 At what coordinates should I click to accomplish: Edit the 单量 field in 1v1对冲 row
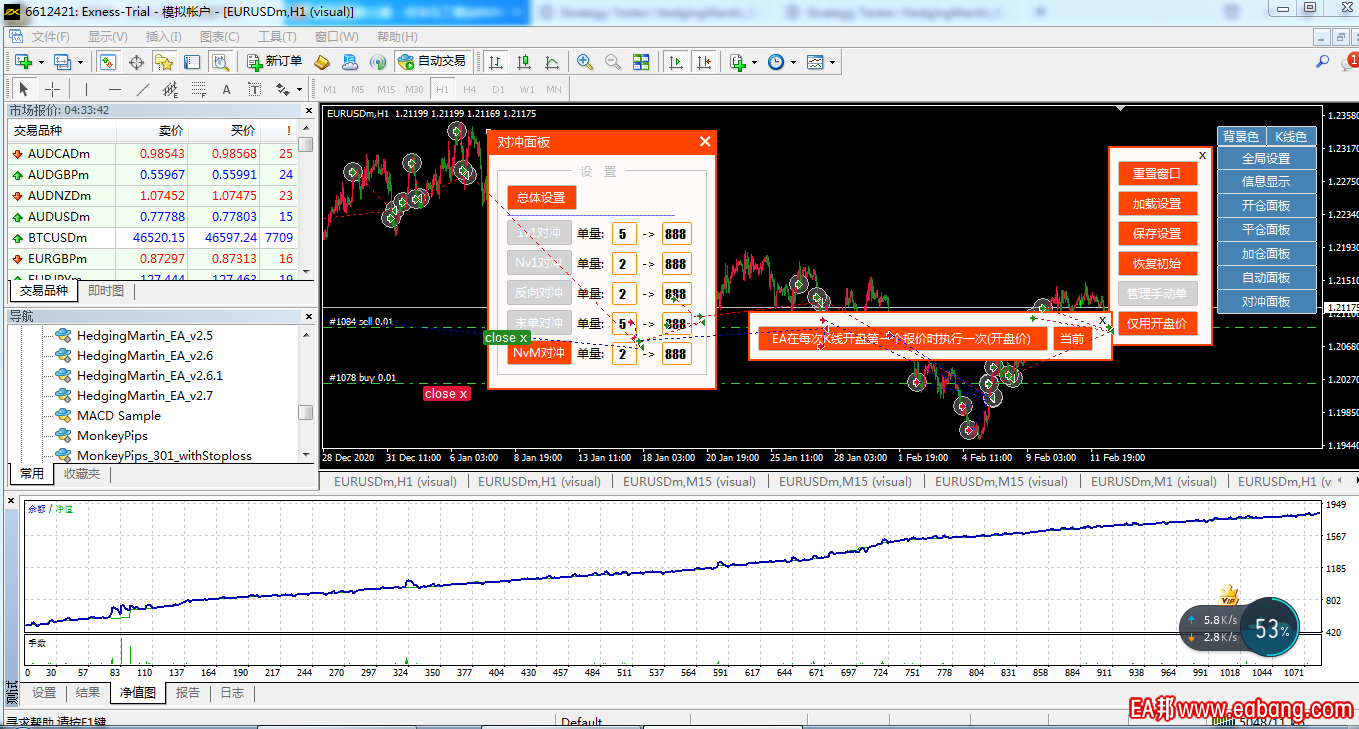click(624, 234)
